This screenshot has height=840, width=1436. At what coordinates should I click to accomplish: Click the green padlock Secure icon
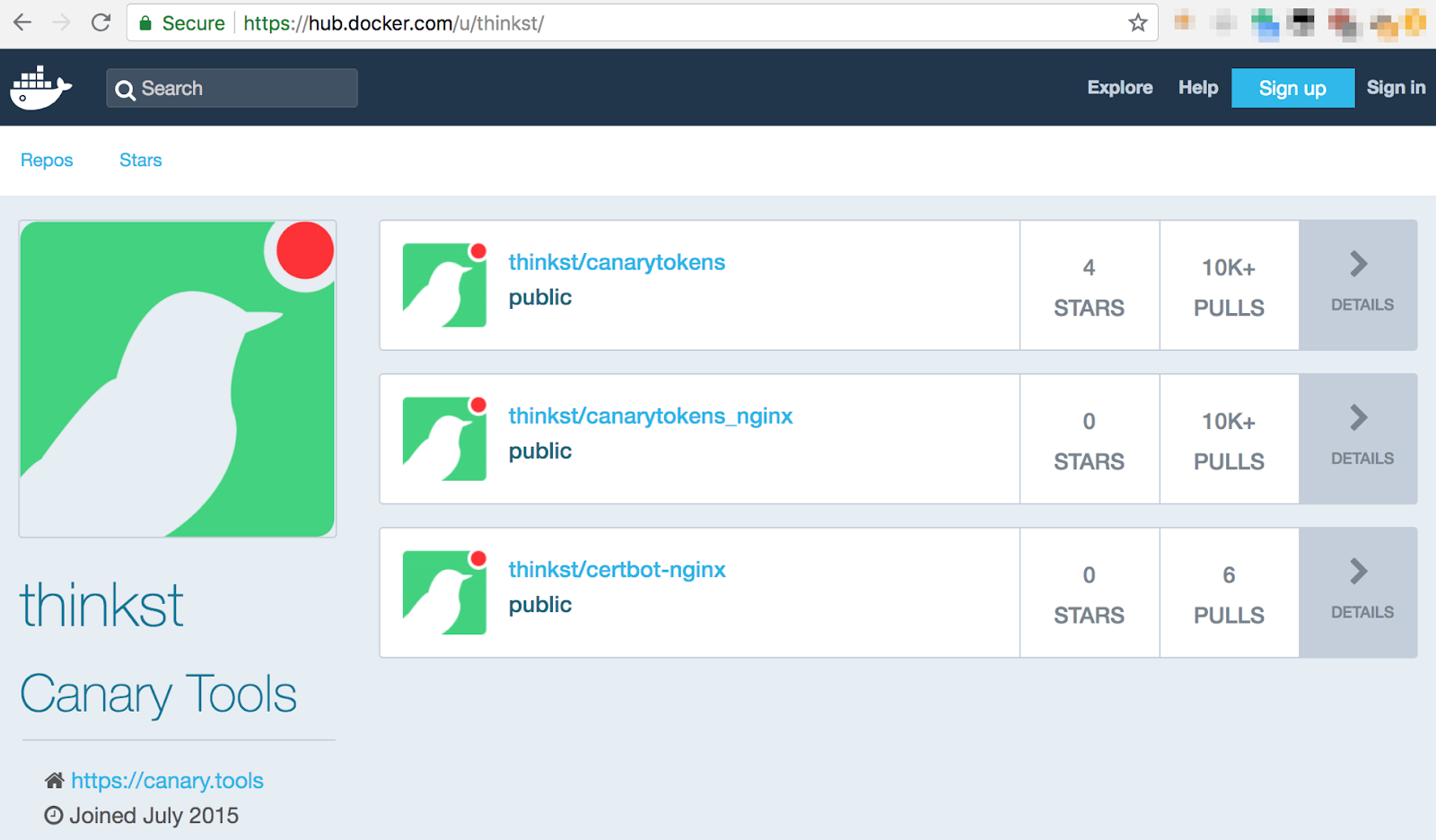pos(145,22)
